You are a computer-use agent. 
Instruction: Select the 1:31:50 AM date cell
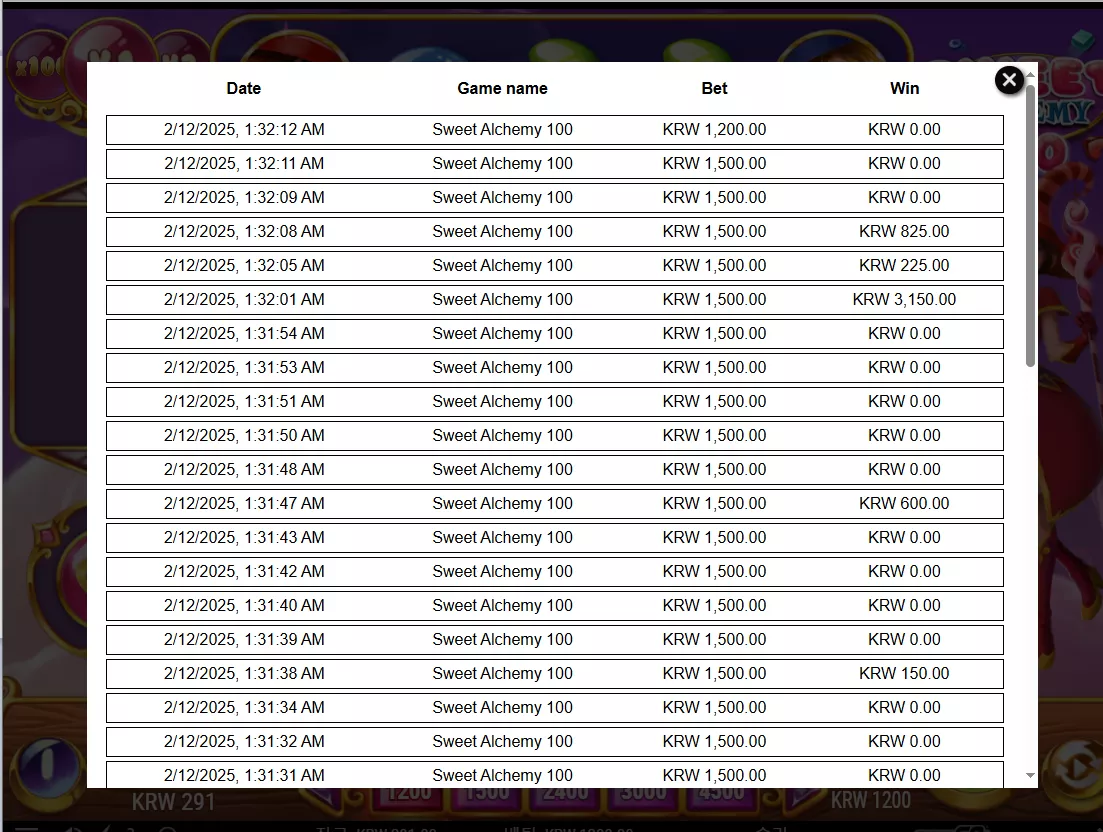pyautogui.click(x=244, y=435)
